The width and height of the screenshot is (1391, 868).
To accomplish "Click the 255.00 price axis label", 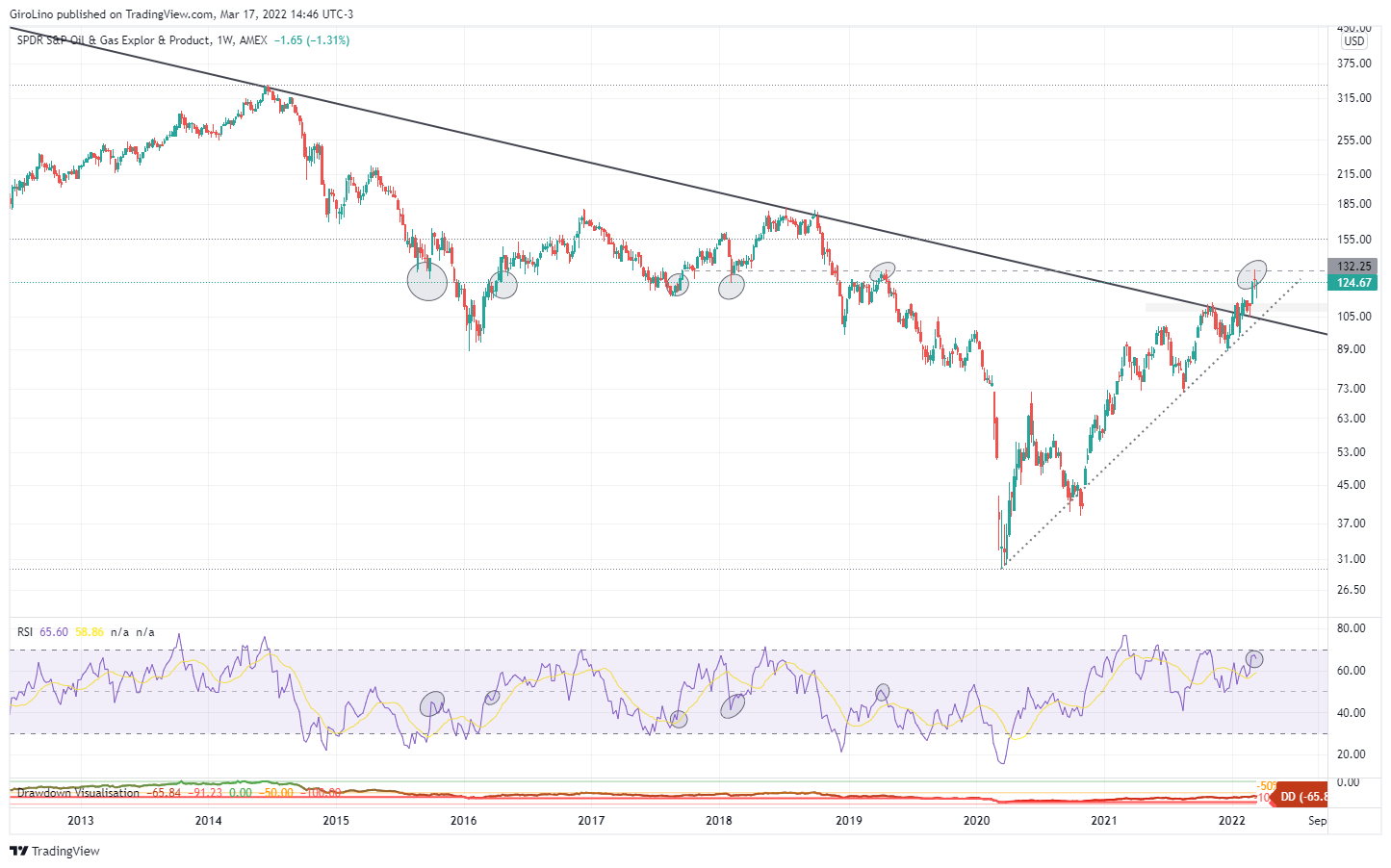I will click(x=1354, y=140).
